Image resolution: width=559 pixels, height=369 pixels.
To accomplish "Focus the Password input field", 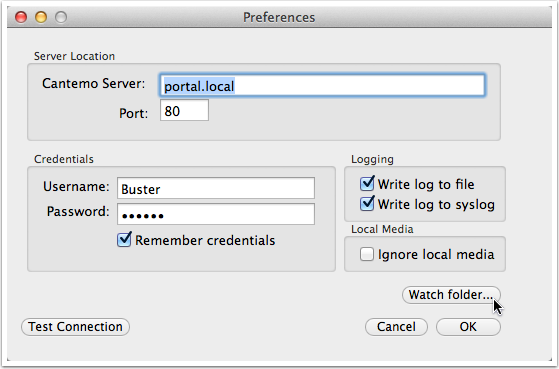I will coord(216,214).
